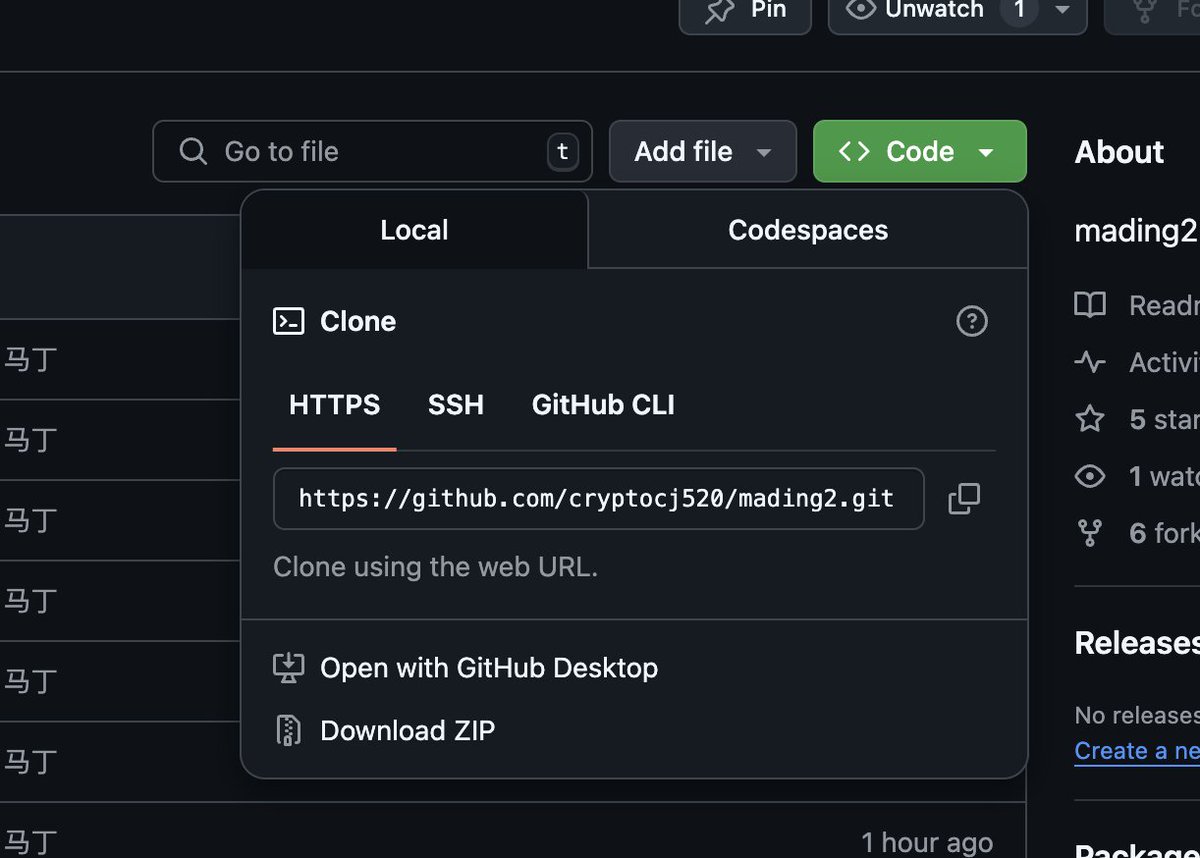
Task: Focus the Go to file search field
Action: [372, 151]
